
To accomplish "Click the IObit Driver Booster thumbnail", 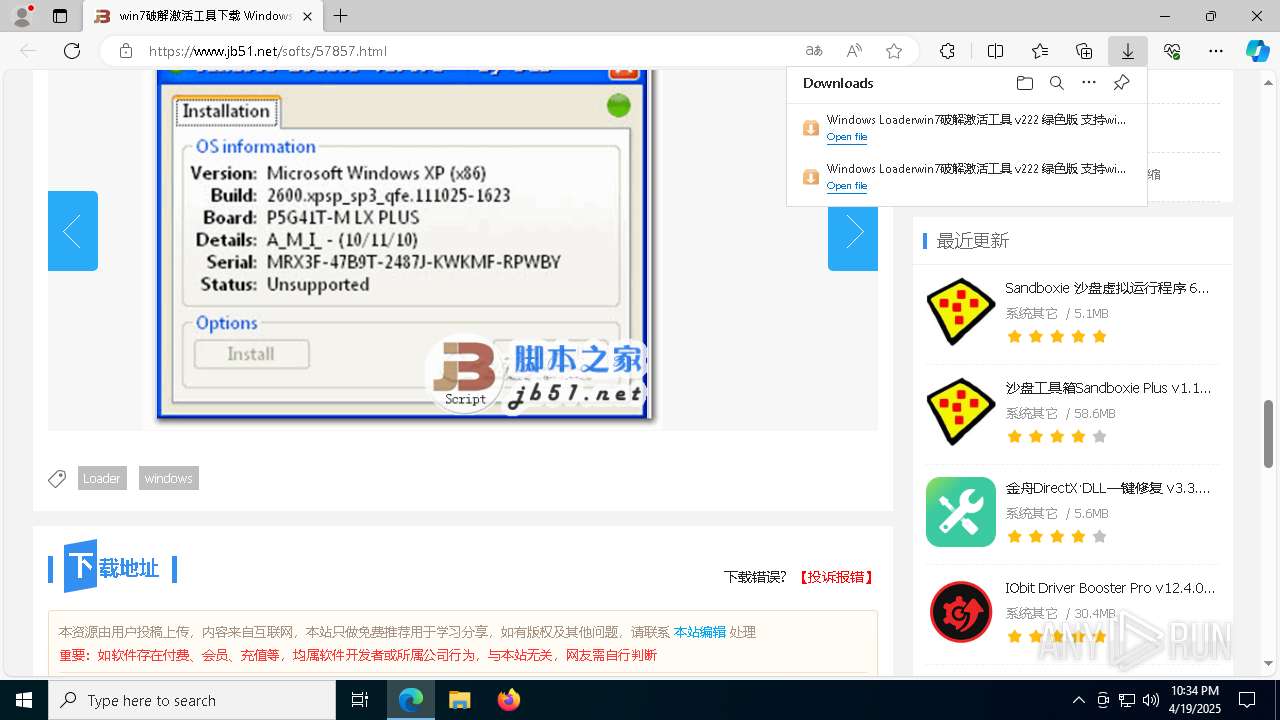I will coord(960,612).
